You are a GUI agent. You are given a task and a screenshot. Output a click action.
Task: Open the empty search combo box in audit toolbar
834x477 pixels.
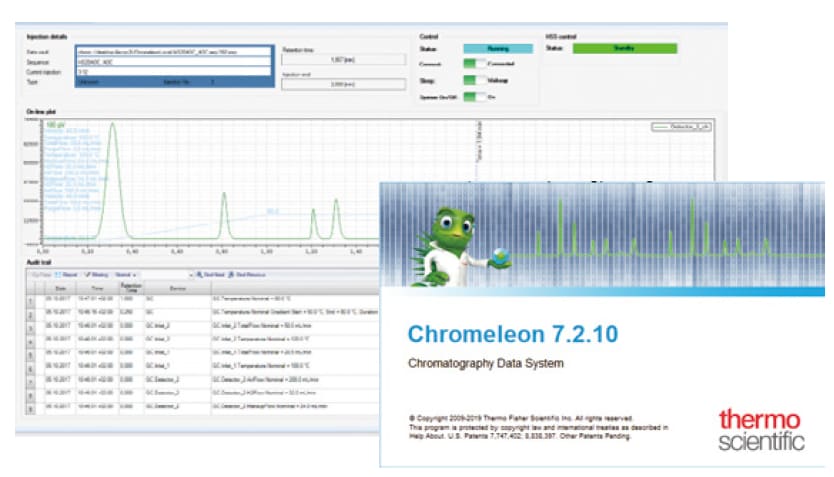pos(167,275)
